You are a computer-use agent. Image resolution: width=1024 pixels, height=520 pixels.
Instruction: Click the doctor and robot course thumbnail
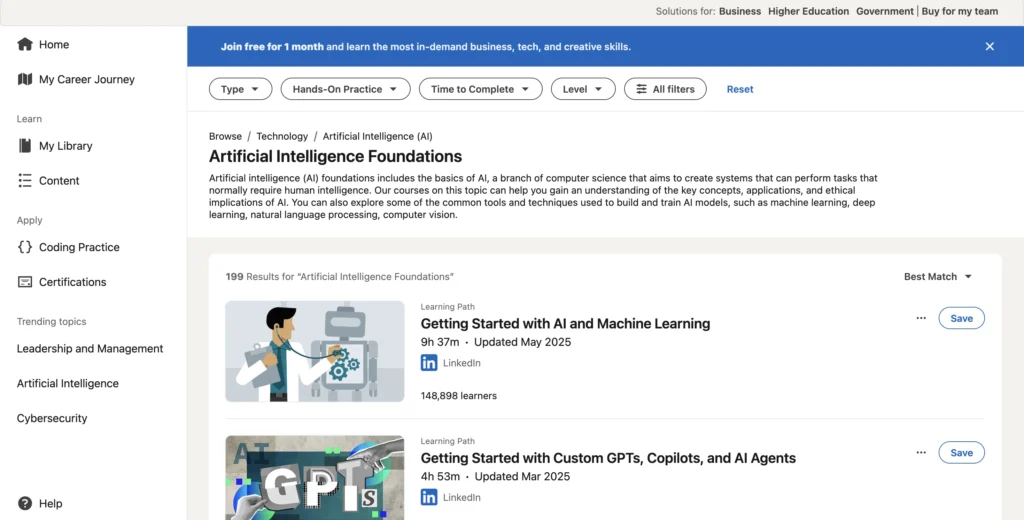(x=315, y=351)
